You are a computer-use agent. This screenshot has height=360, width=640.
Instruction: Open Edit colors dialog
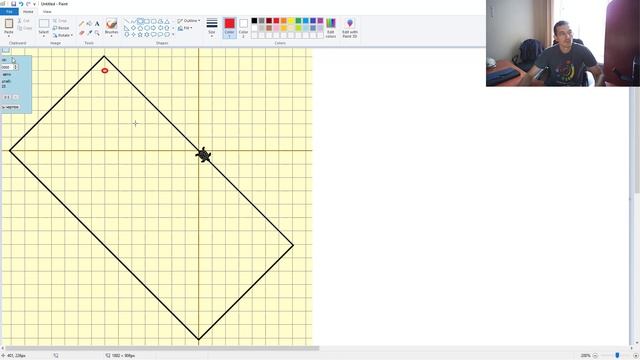pos(331,28)
